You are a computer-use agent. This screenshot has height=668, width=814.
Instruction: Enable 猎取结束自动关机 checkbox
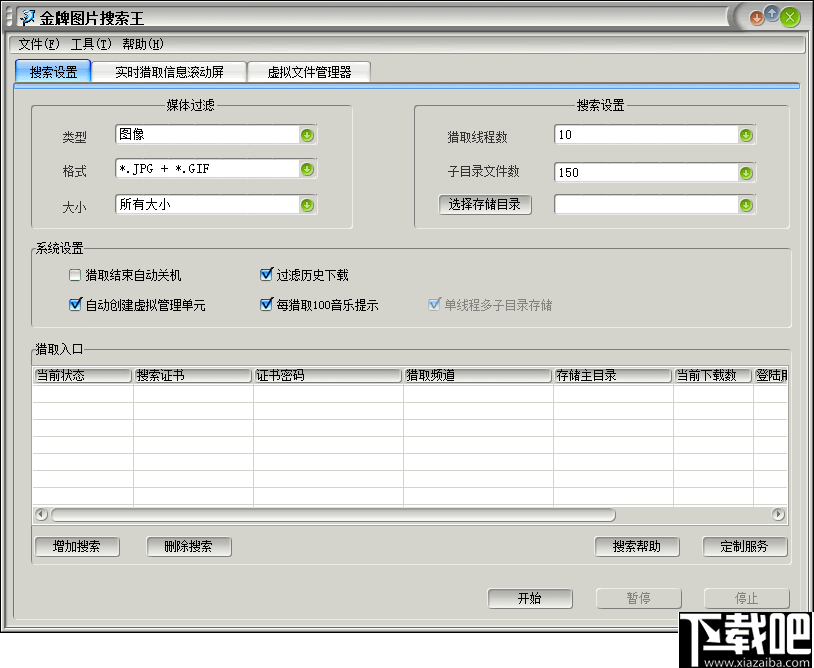click(x=75, y=275)
